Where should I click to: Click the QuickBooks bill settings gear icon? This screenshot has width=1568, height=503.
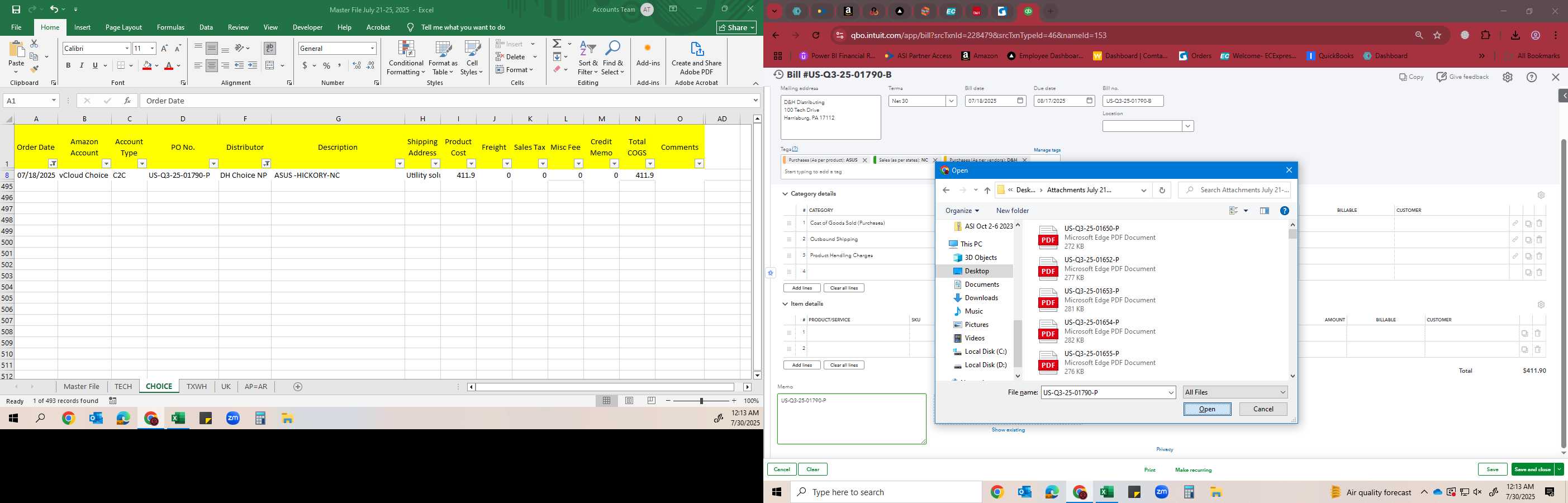tap(1507, 77)
